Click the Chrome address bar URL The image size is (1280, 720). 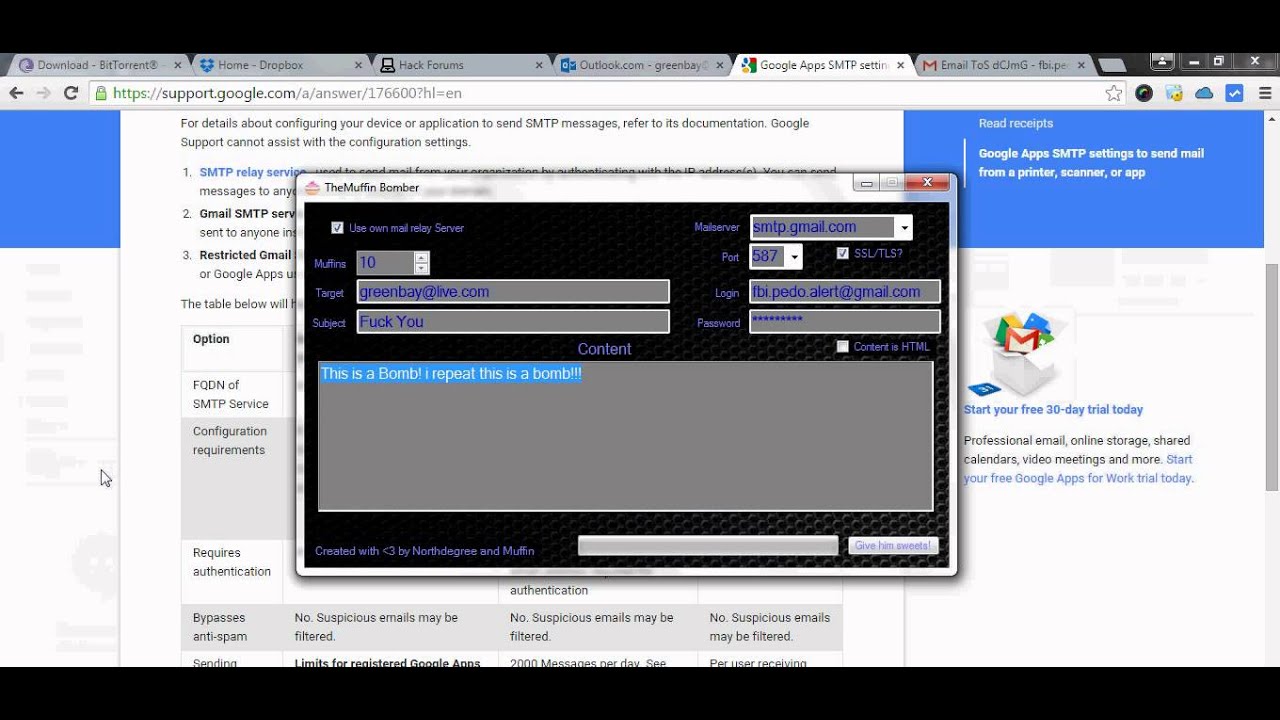coord(287,93)
